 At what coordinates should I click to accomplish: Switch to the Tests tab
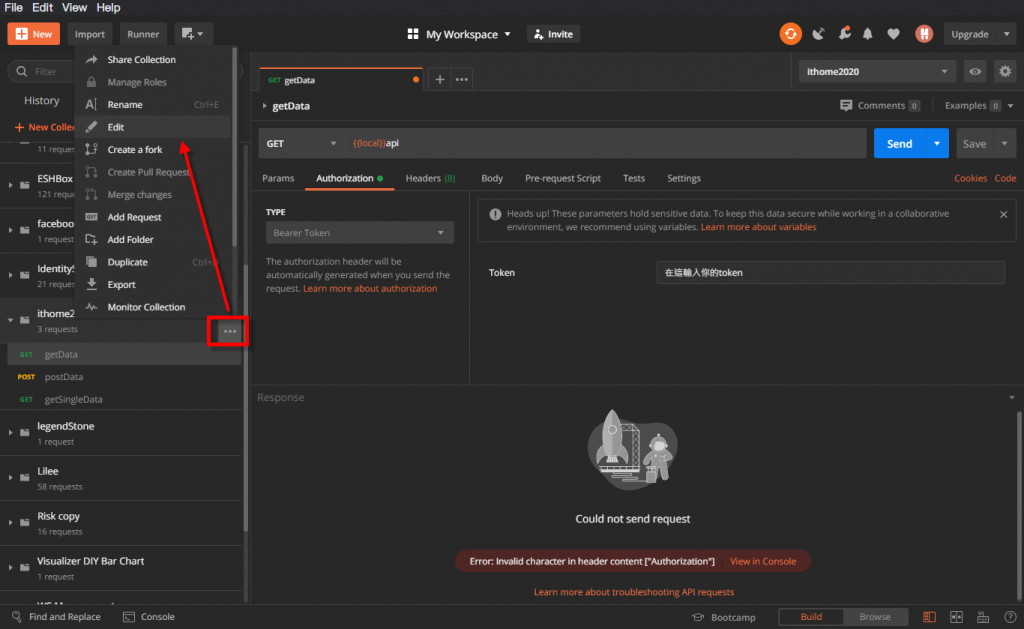point(633,178)
